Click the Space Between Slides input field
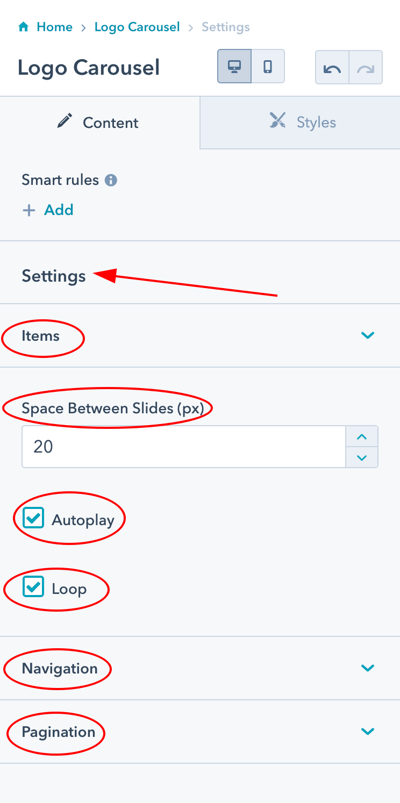Image resolution: width=400 pixels, height=803 pixels. pos(184,447)
